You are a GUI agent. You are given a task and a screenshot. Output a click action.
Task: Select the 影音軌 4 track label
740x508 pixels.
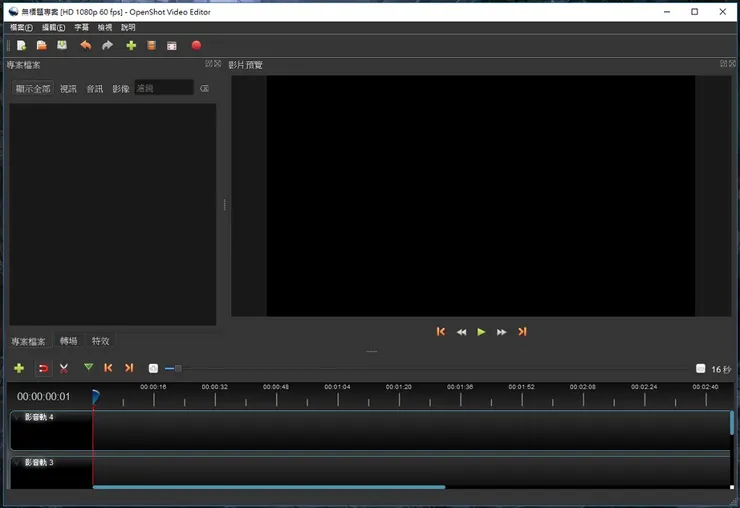39,417
